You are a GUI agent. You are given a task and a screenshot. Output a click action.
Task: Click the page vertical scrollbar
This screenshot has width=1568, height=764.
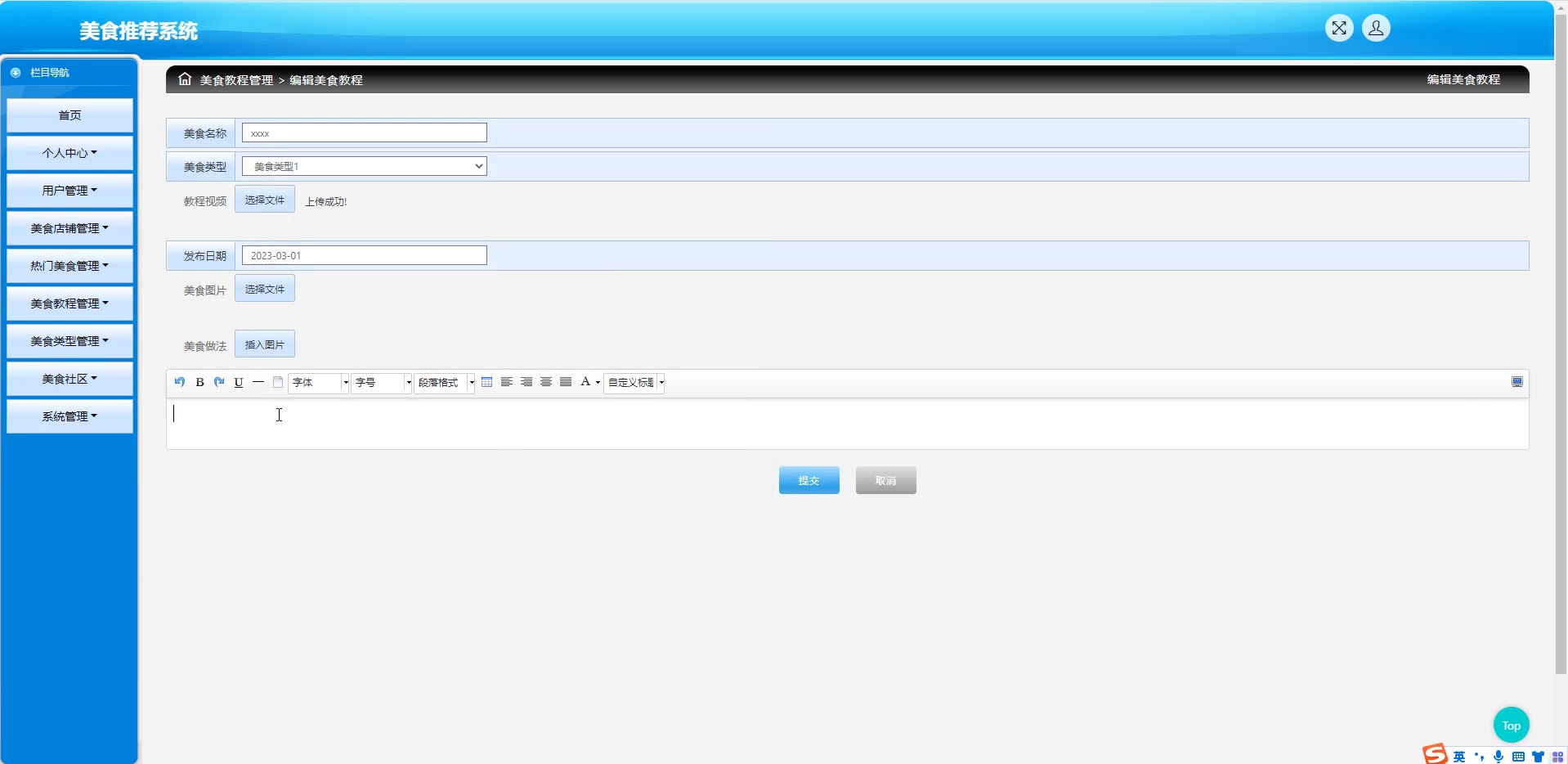1561,344
